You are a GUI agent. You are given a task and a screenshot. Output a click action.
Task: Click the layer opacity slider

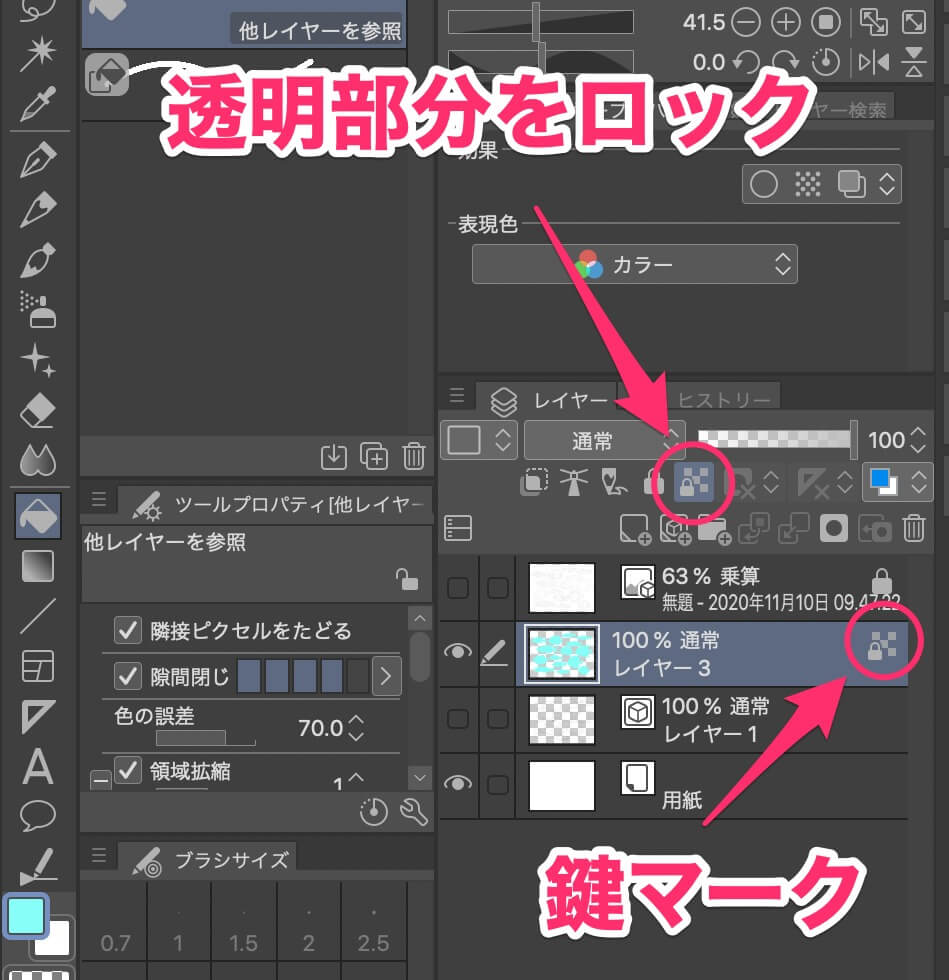click(775, 439)
